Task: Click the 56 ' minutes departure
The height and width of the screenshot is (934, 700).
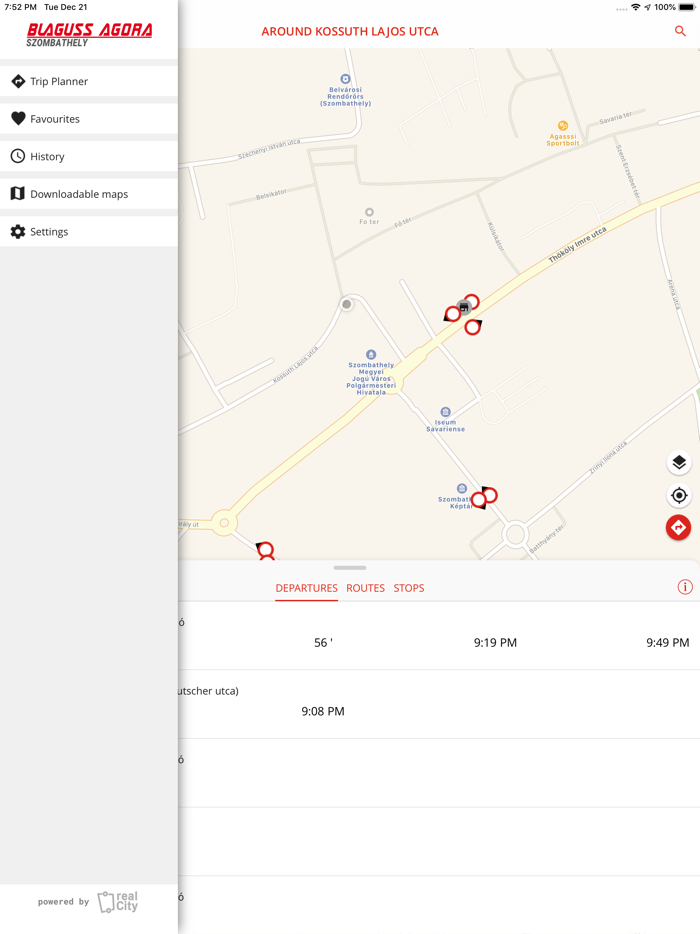Action: coord(323,643)
